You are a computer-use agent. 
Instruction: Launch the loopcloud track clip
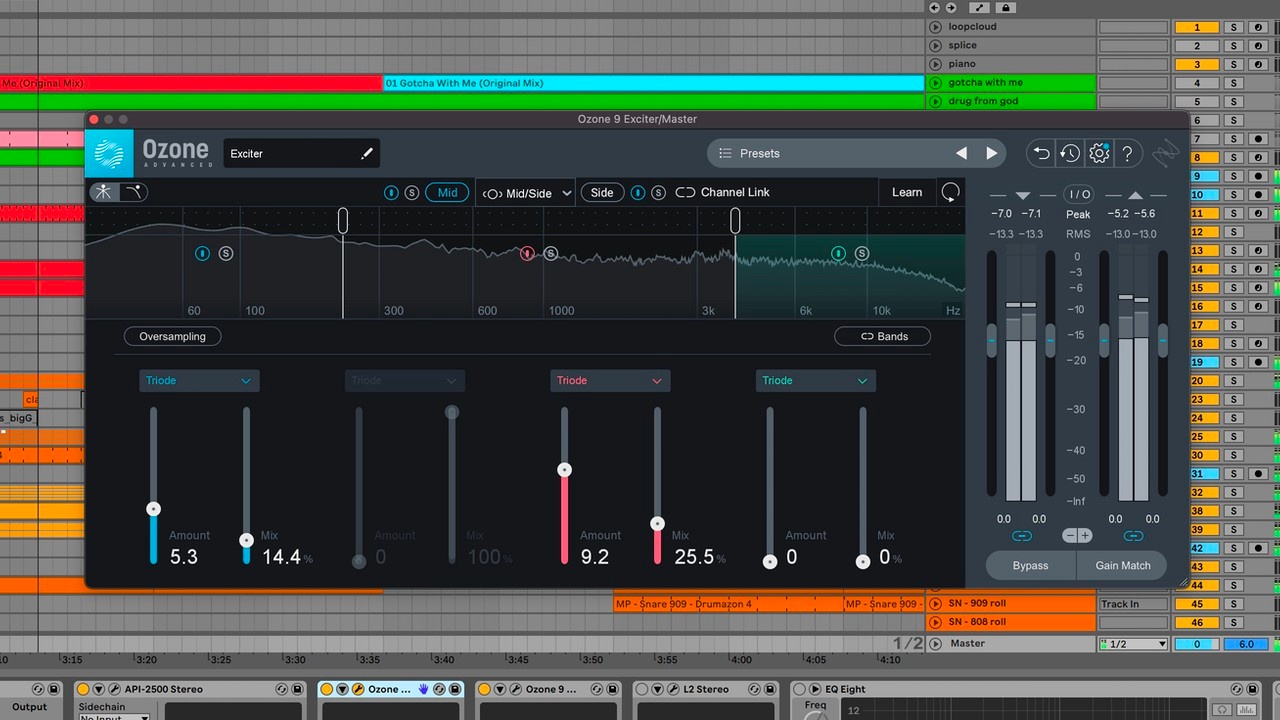coord(936,27)
